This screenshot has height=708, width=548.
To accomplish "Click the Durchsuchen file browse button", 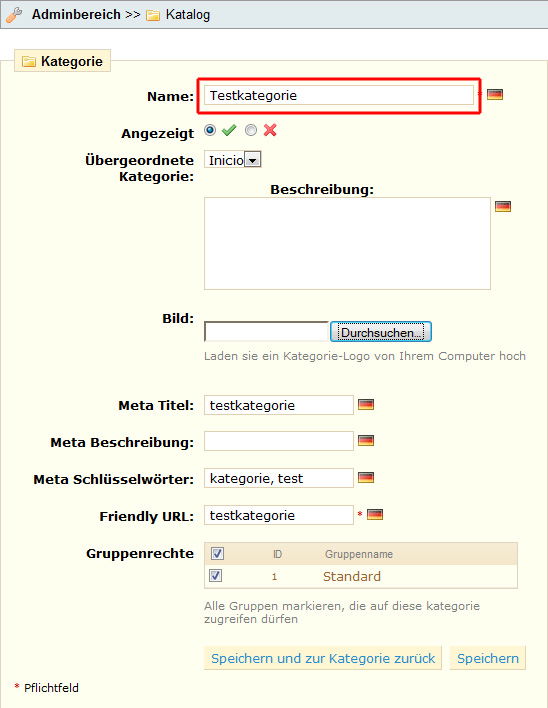I will [381, 332].
